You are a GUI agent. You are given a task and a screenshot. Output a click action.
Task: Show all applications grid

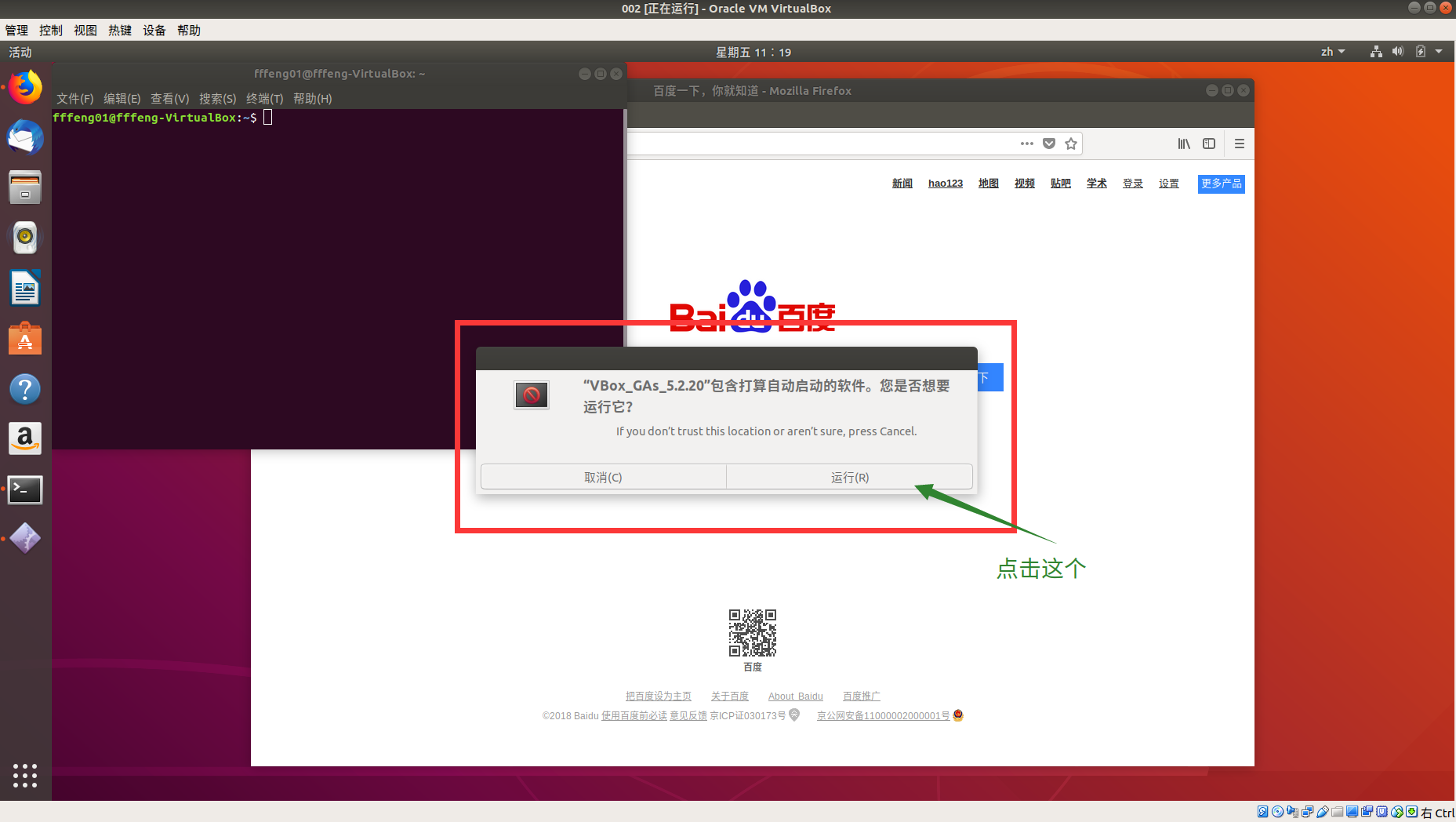(25, 775)
